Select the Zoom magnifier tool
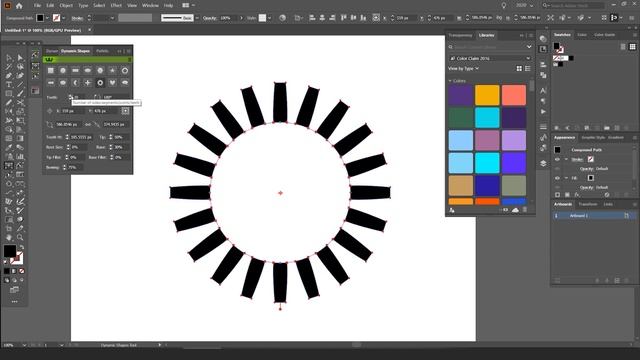The height and width of the screenshot is (360, 640). click(x=20, y=238)
